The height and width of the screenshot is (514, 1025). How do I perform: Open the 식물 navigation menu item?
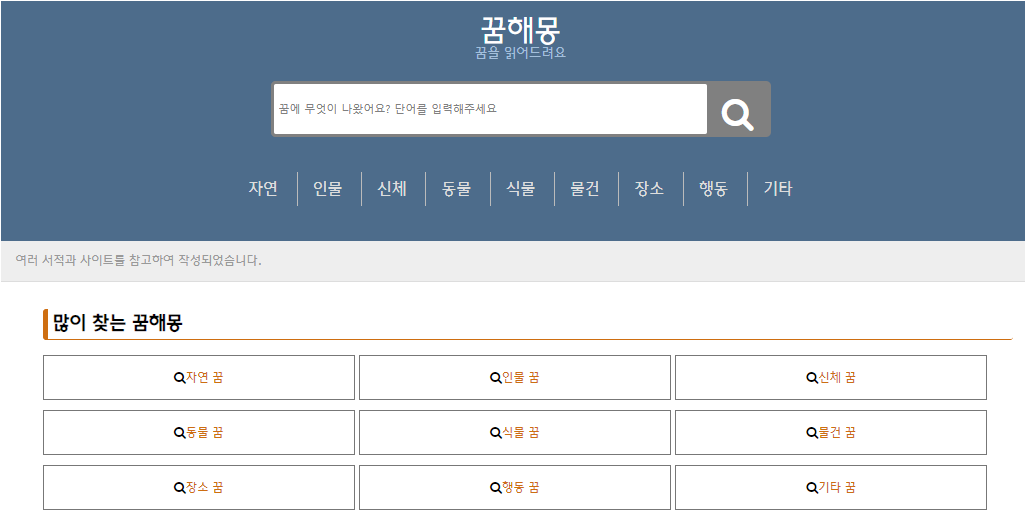point(521,188)
